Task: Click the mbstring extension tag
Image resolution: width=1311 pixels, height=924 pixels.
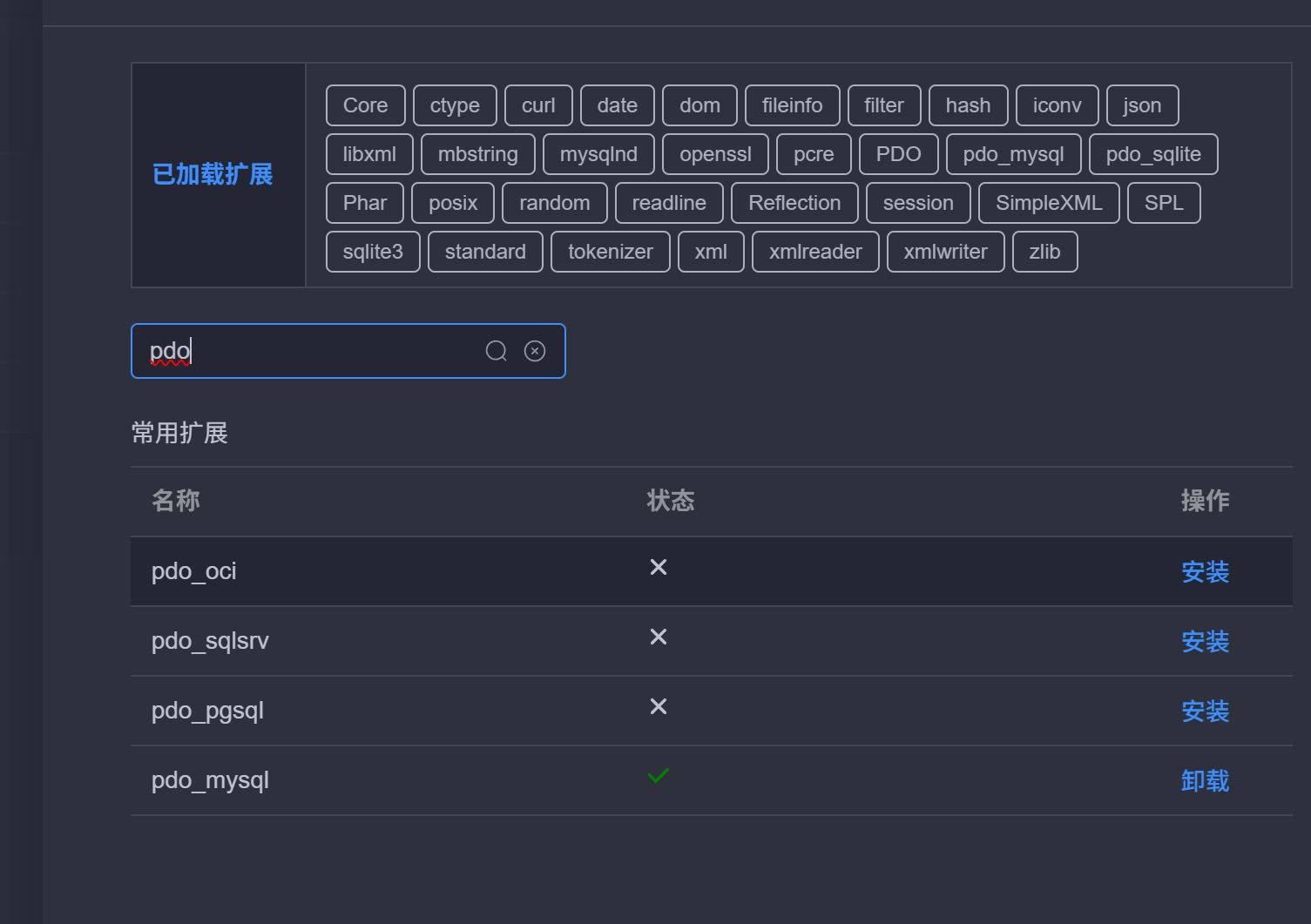Action: pyautogui.click(x=477, y=154)
